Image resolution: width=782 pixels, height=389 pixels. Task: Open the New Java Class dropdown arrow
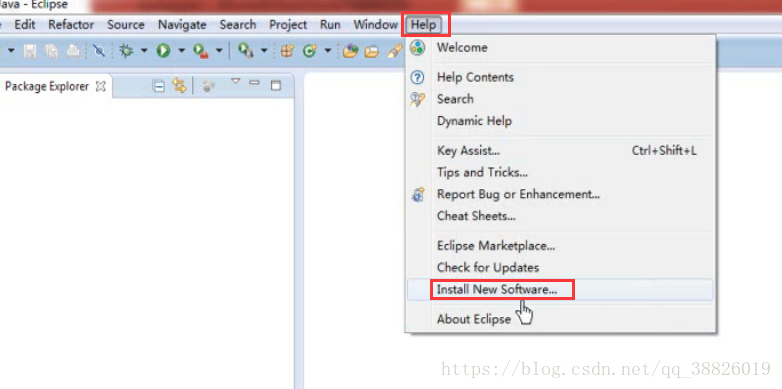click(x=328, y=50)
